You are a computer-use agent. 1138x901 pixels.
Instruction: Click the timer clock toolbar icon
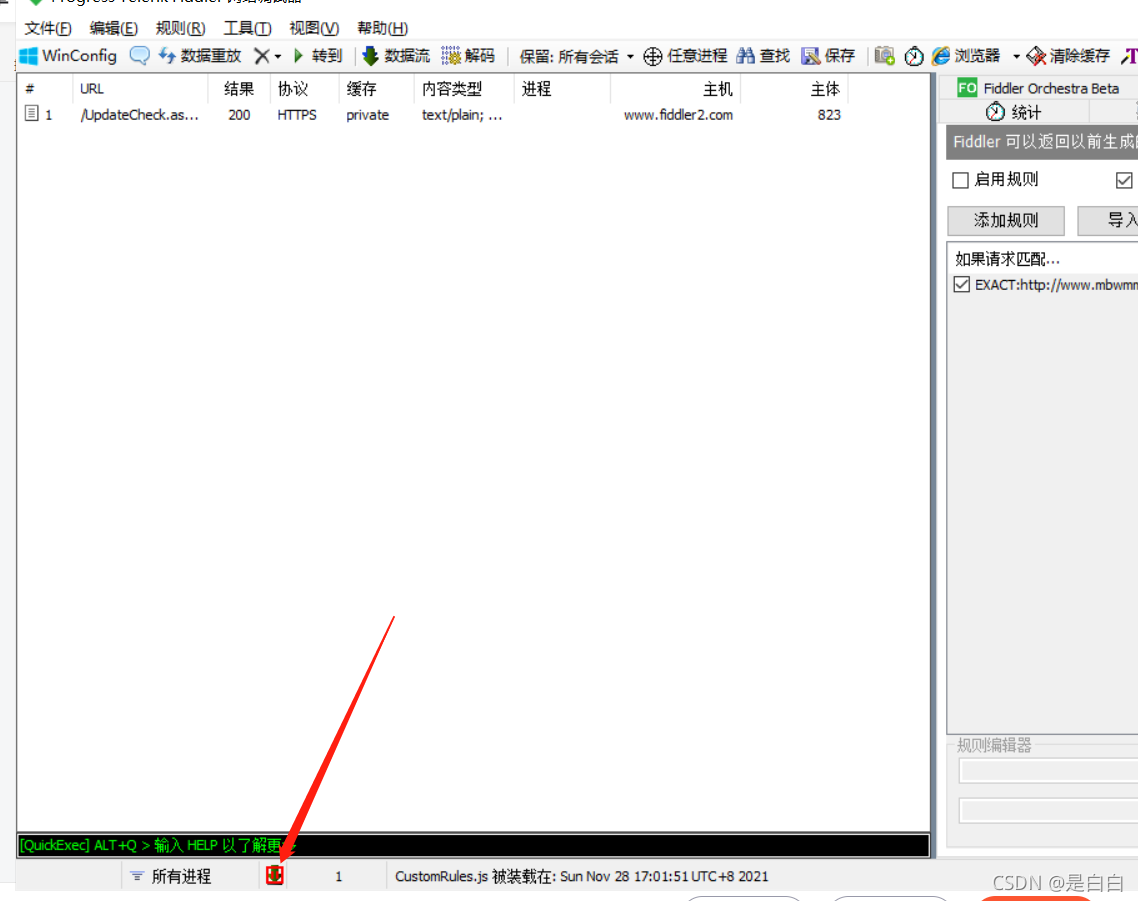[x=914, y=56]
